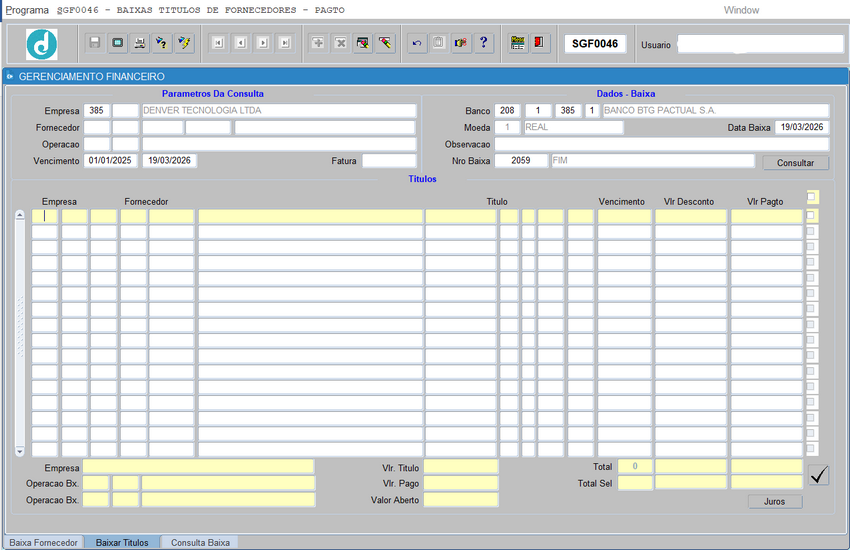Click the Execute Query lightning bolt icon

coord(184,43)
